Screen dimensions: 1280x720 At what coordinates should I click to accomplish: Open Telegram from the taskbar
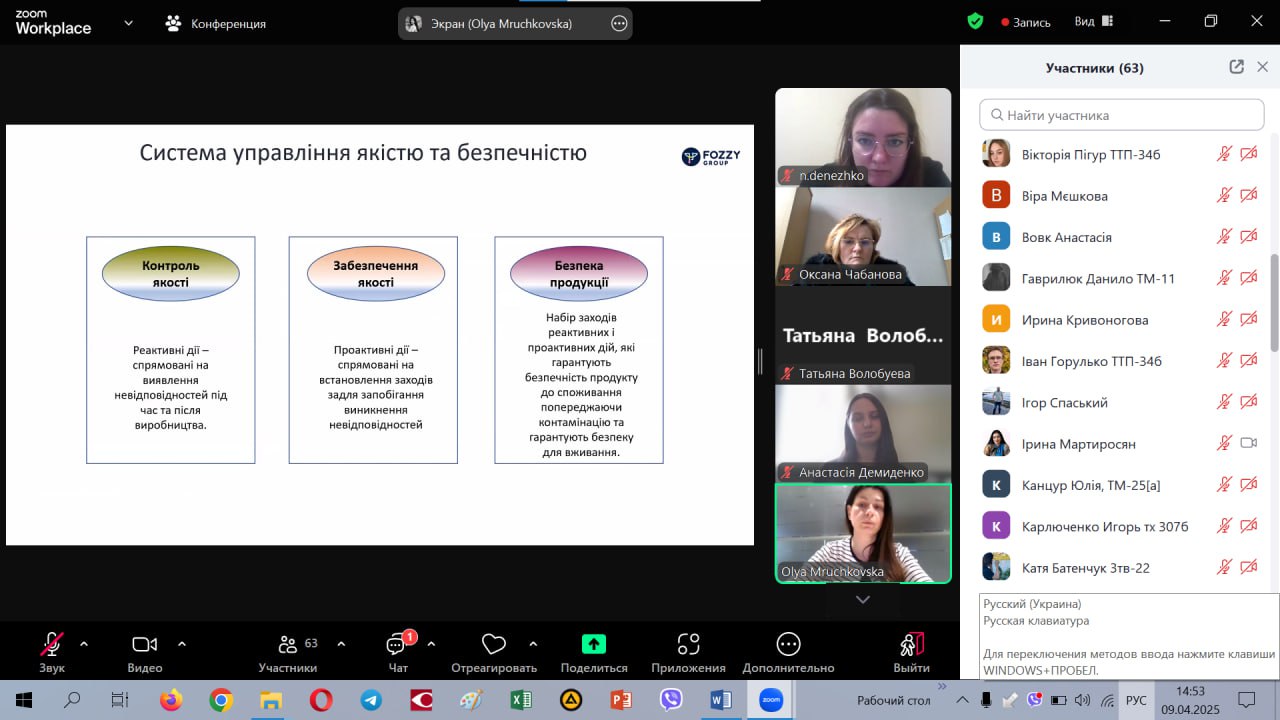point(371,700)
